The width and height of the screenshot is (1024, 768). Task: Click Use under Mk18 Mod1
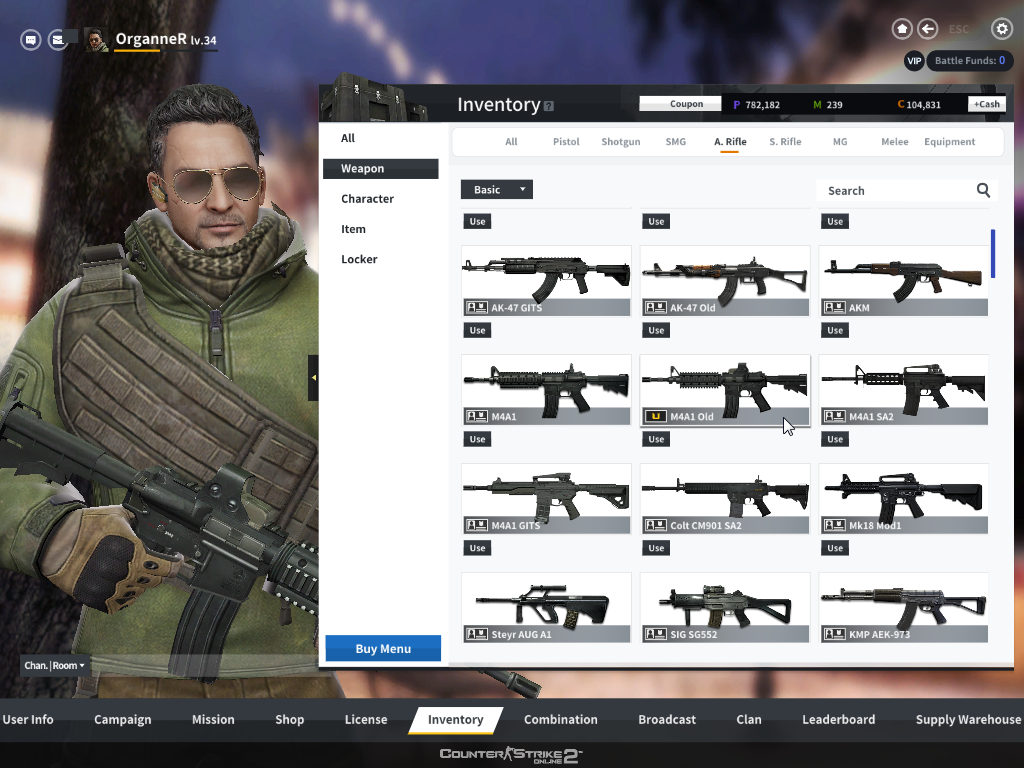(x=835, y=549)
